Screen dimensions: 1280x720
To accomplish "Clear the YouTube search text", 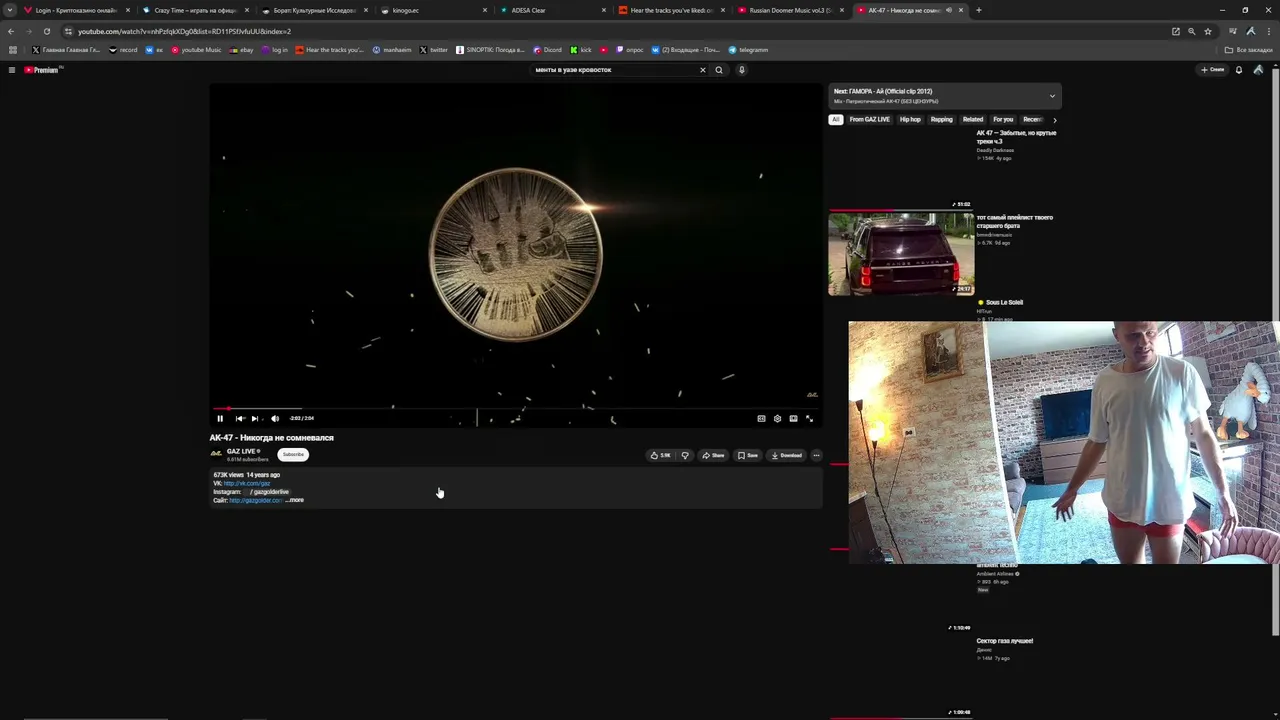I will (x=702, y=70).
